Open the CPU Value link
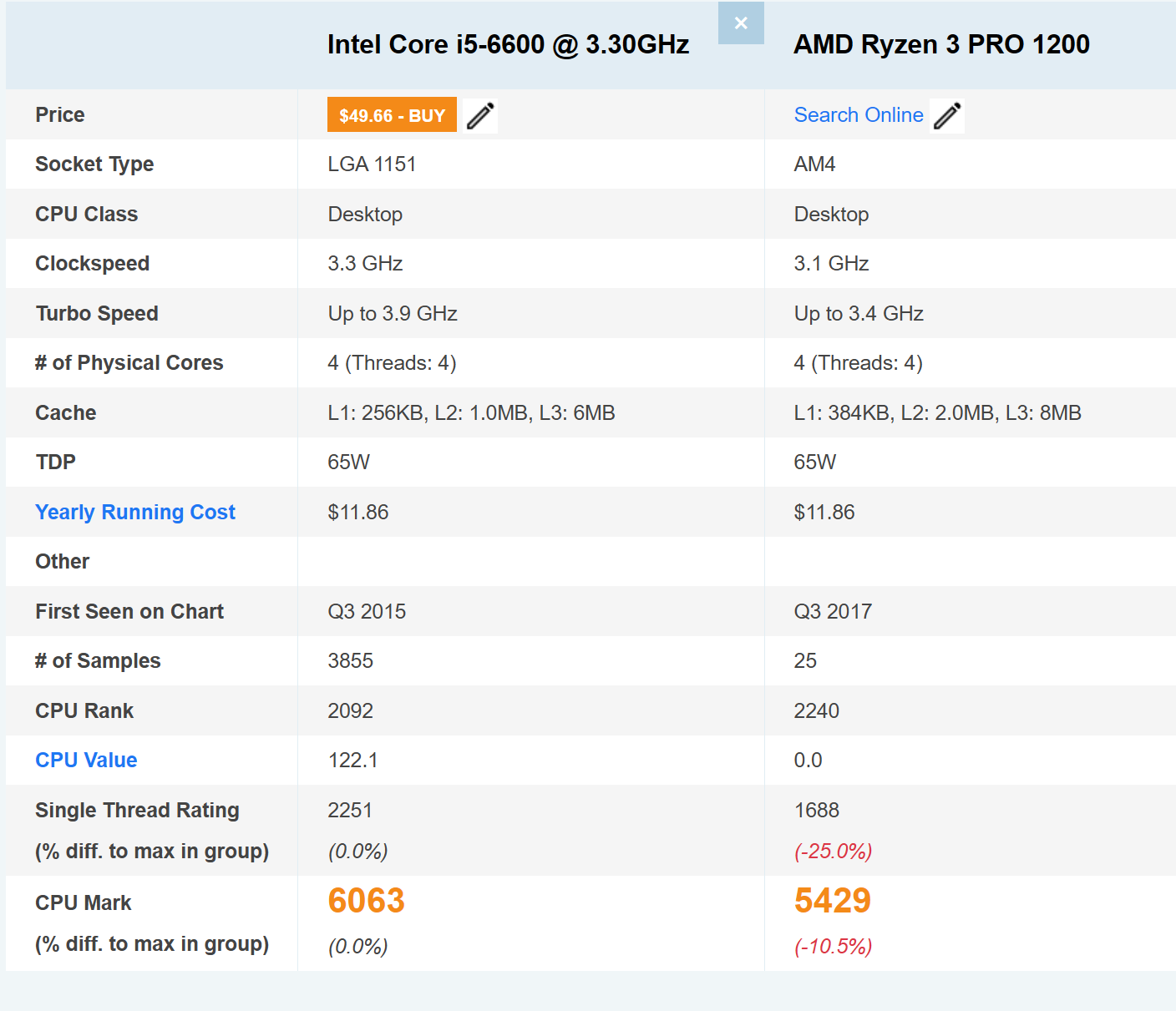Image resolution: width=1176 pixels, height=1011 pixels. 86,760
